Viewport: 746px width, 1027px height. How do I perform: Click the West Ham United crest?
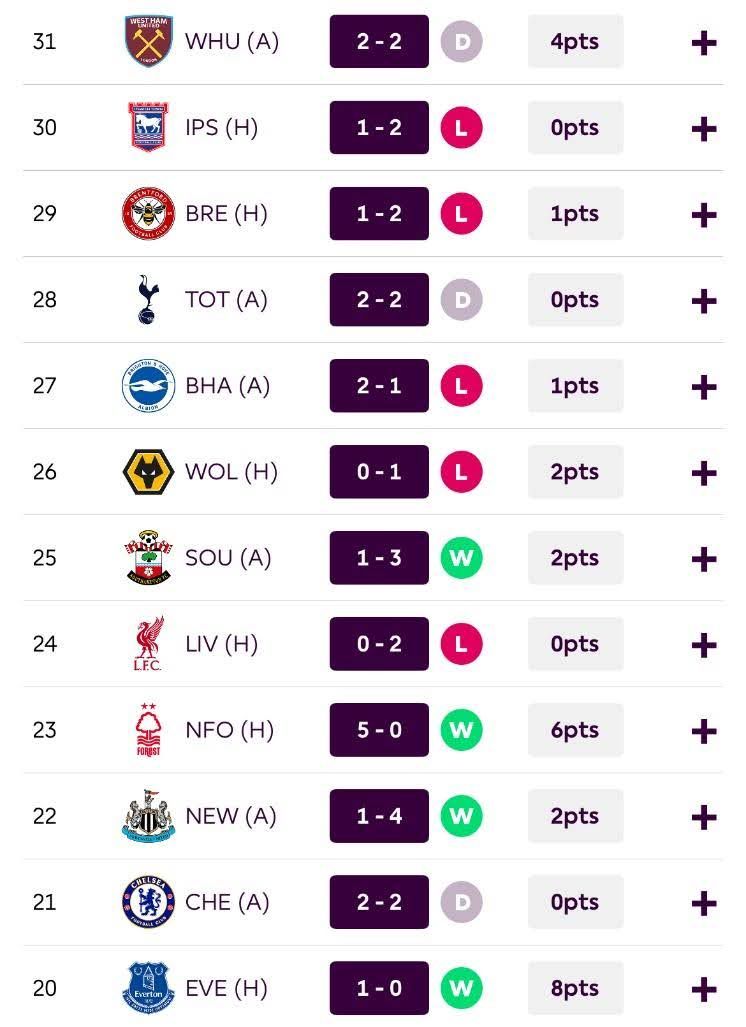(149, 41)
